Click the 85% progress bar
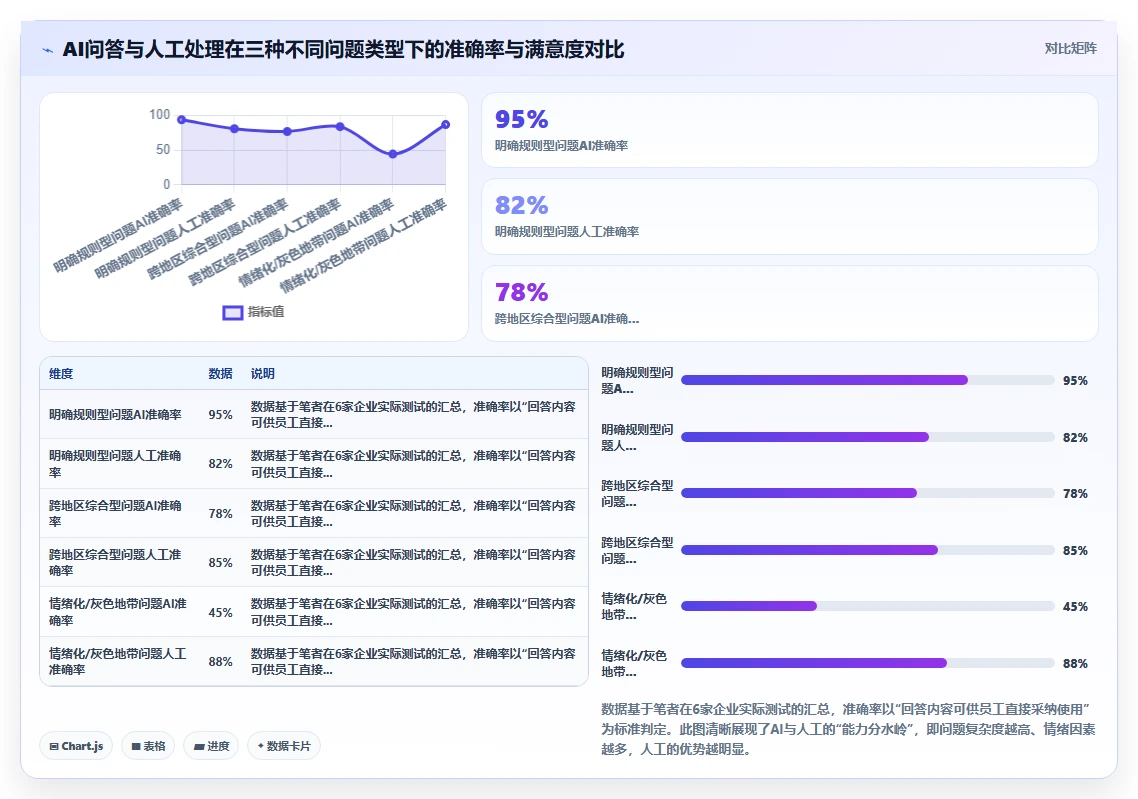 point(867,550)
